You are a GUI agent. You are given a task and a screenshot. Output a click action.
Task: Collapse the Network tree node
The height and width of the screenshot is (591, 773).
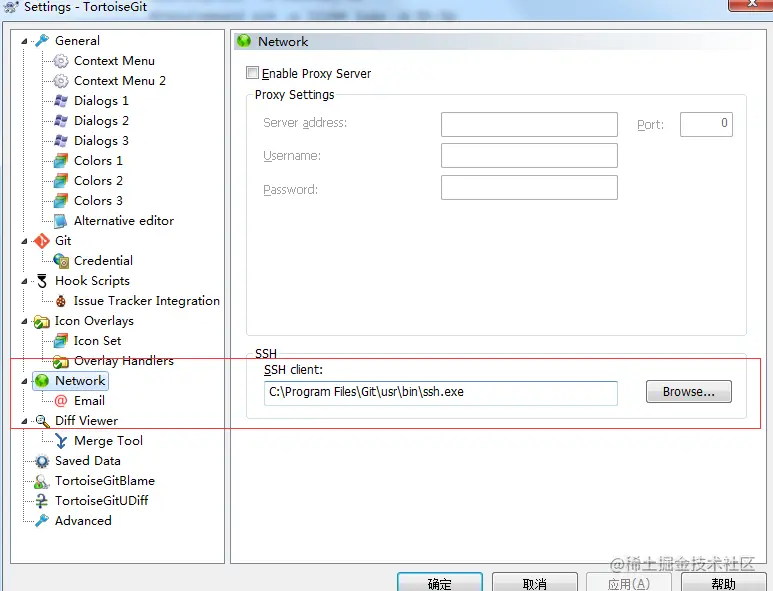[x=24, y=382]
